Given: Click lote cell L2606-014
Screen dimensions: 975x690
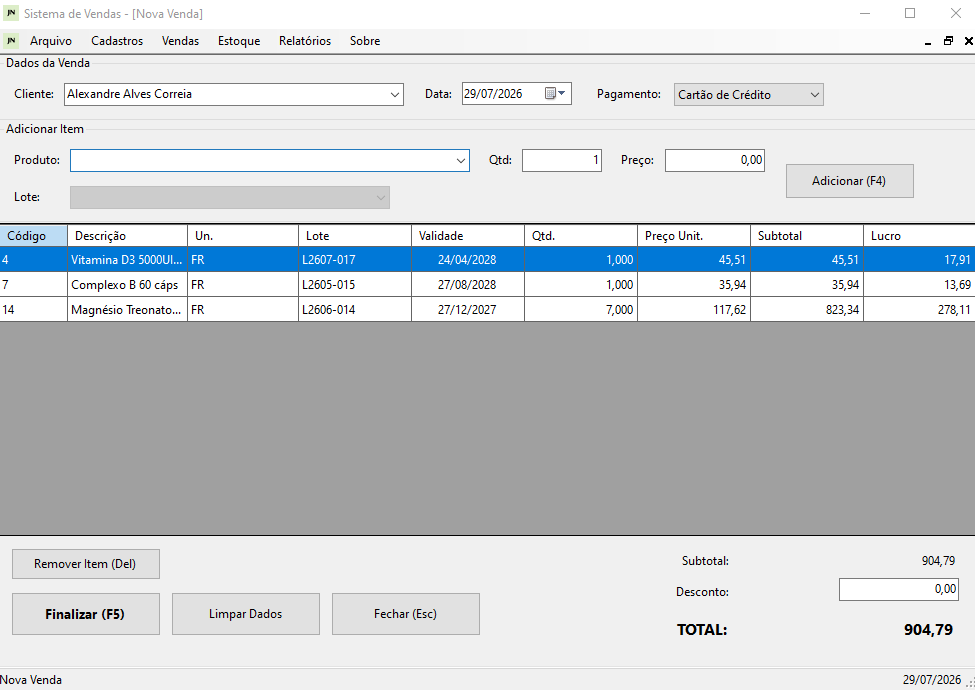Looking at the screenshot, I should [355, 310].
